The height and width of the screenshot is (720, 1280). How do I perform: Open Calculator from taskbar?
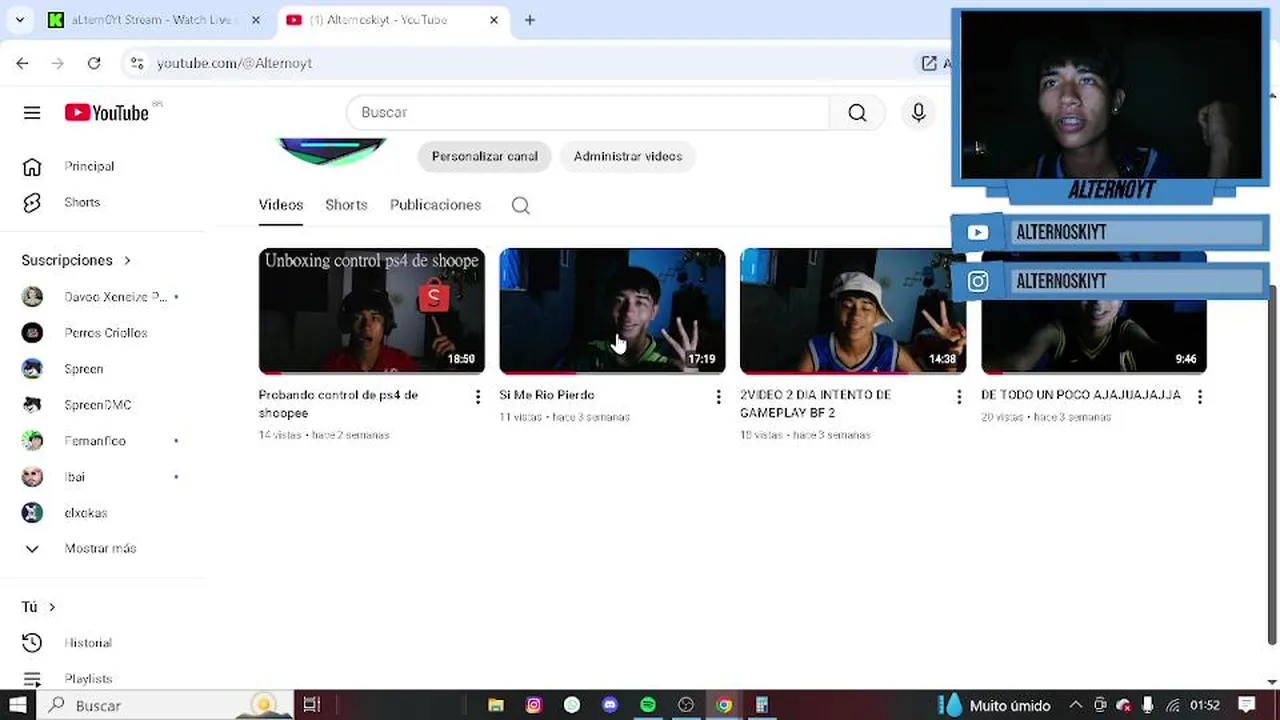click(762, 705)
